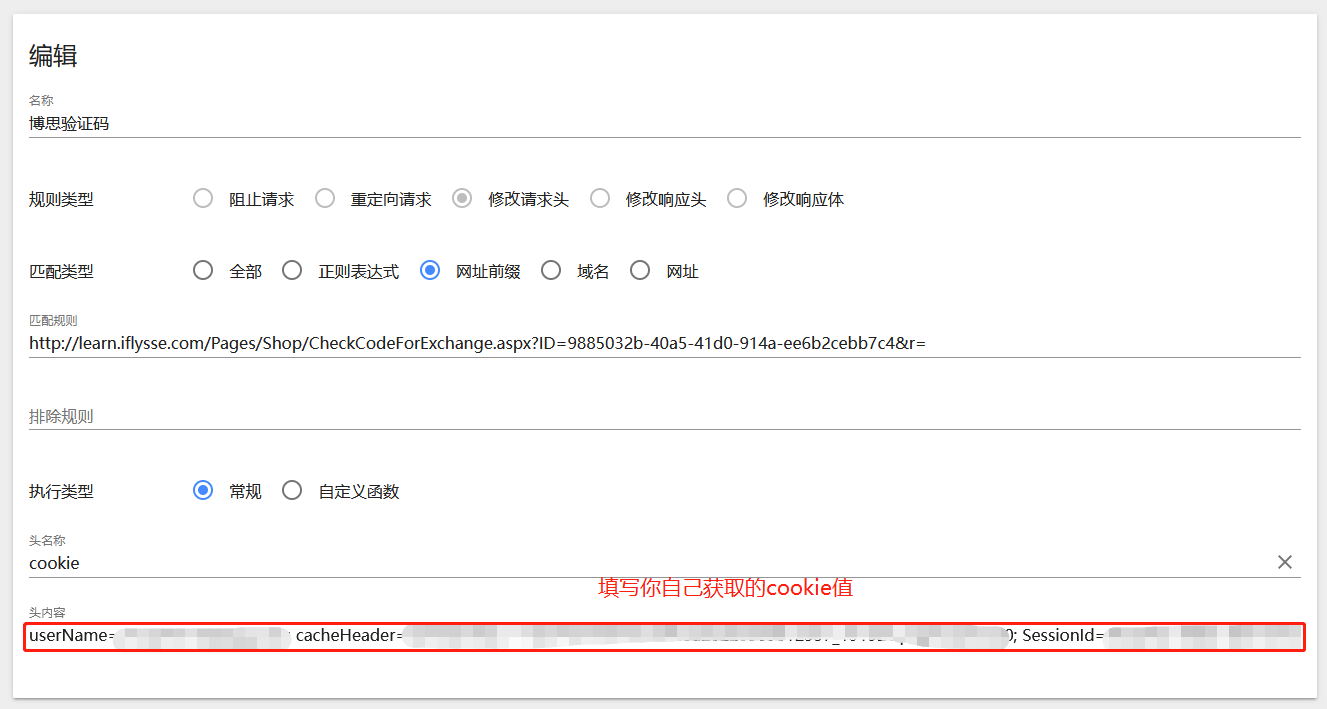Switch execution type to 自定义函数
Viewport: 1327px width, 709px height.
(292, 490)
